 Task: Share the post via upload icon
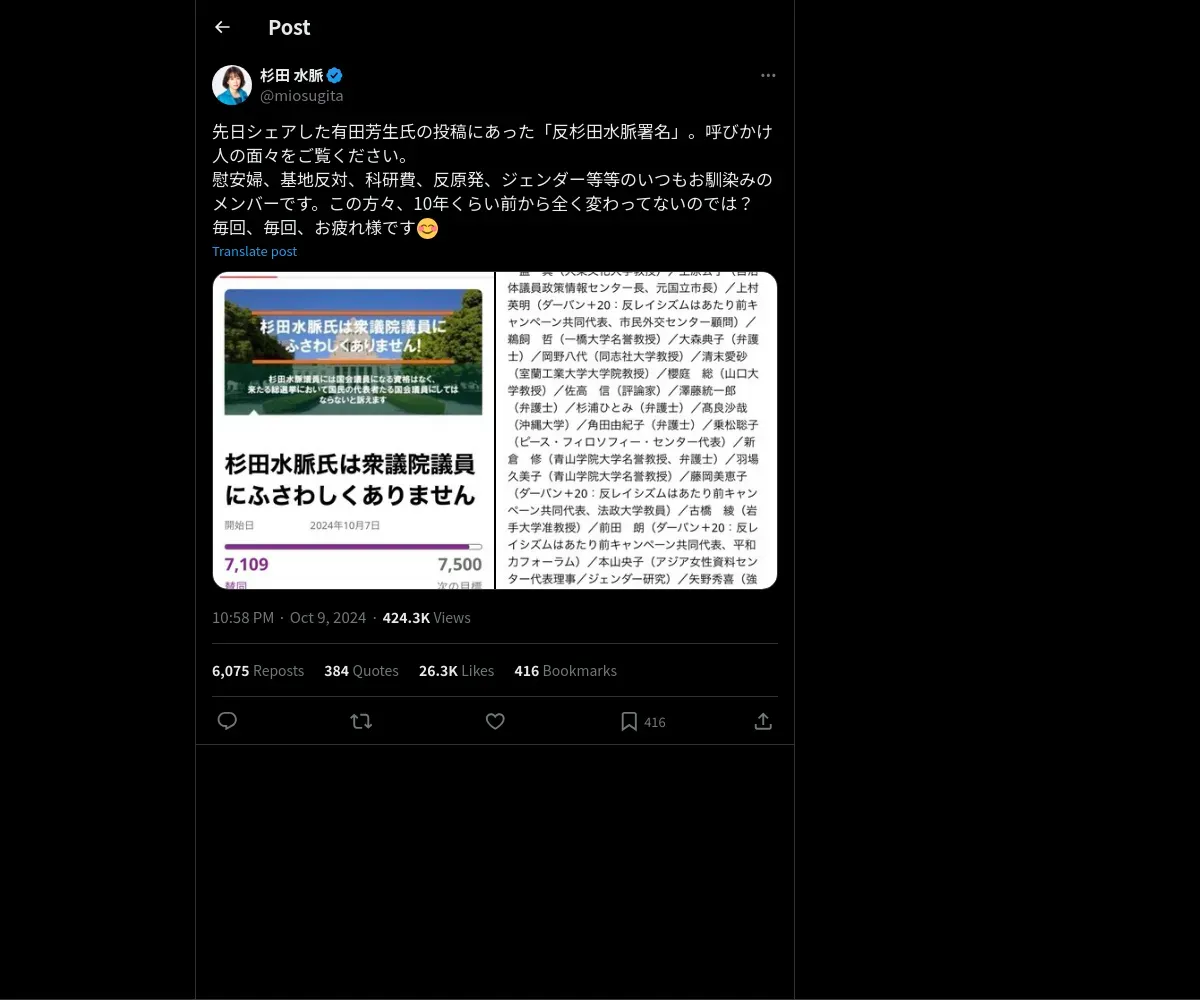[x=763, y=721]
